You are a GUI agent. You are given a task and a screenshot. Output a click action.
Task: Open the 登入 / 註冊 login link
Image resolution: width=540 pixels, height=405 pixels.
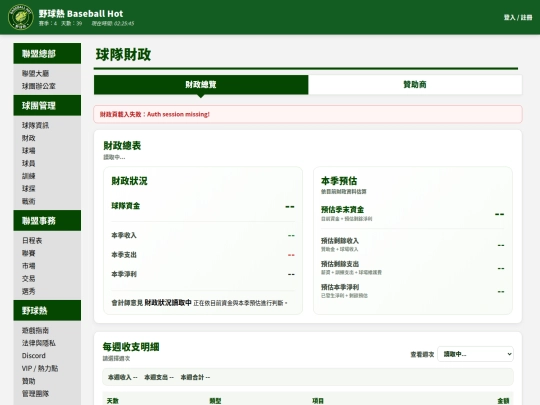(518, 17)
